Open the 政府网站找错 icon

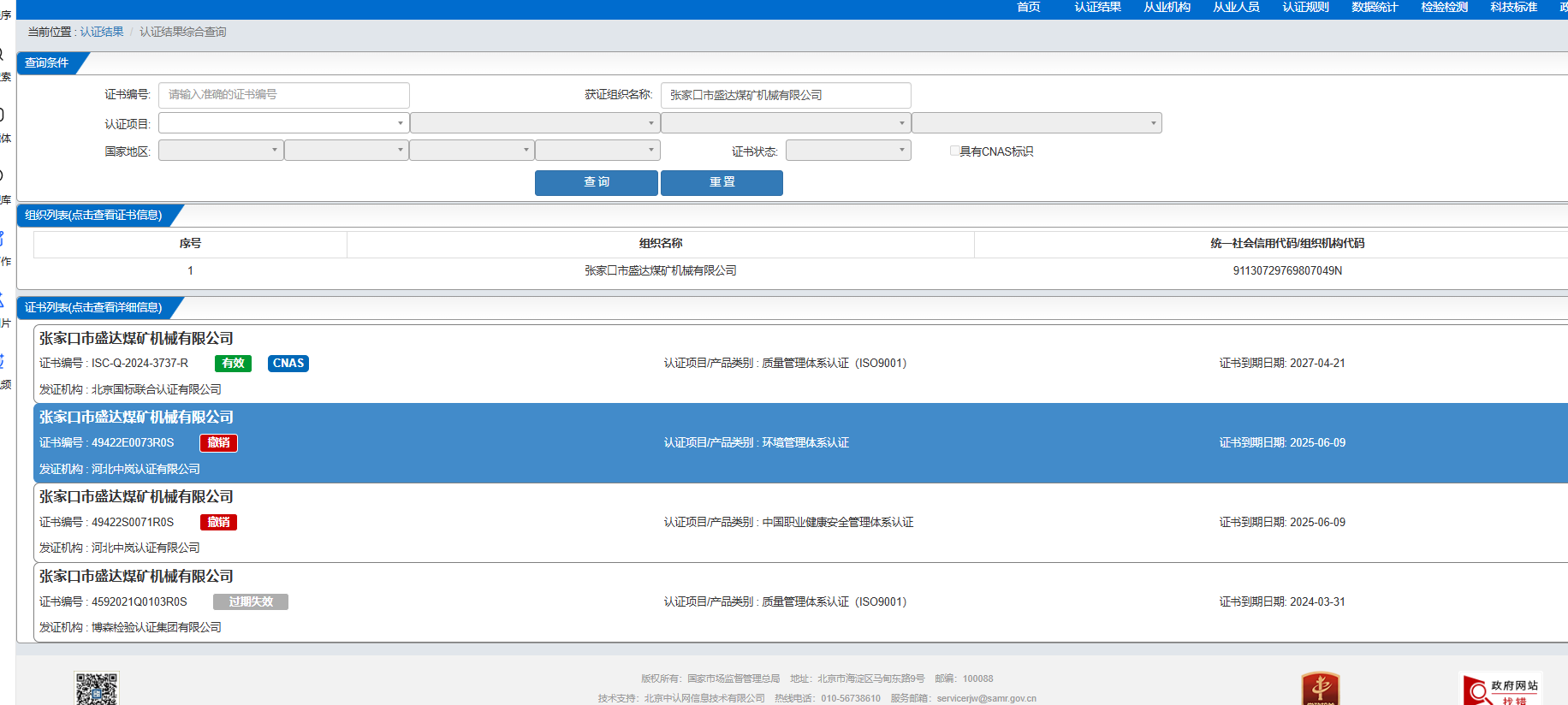click(x=1502, y=690)
